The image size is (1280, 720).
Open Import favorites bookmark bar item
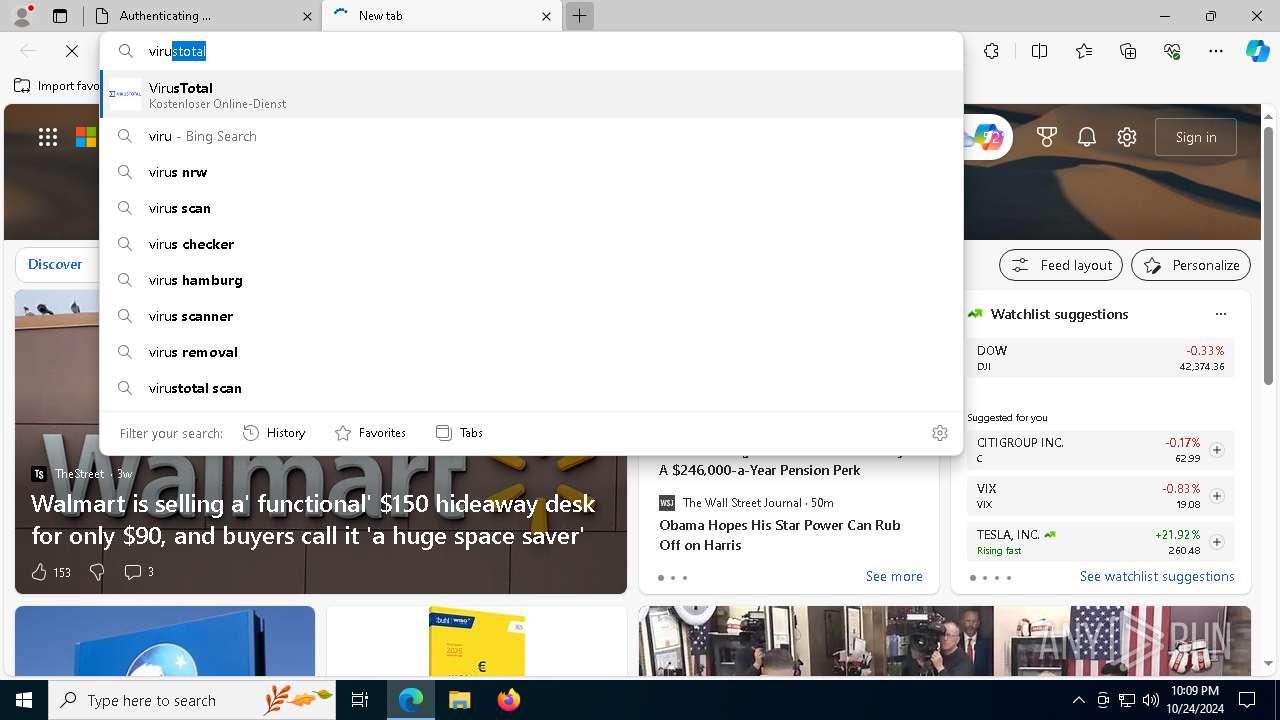58,86
